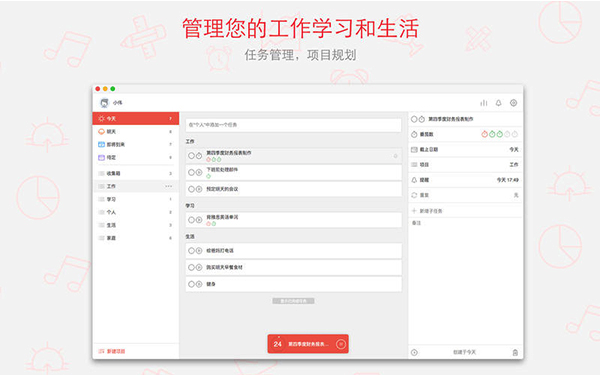Focus the 备注 notes field
Screen dimensions: 601x375
[x=465, y=280]
